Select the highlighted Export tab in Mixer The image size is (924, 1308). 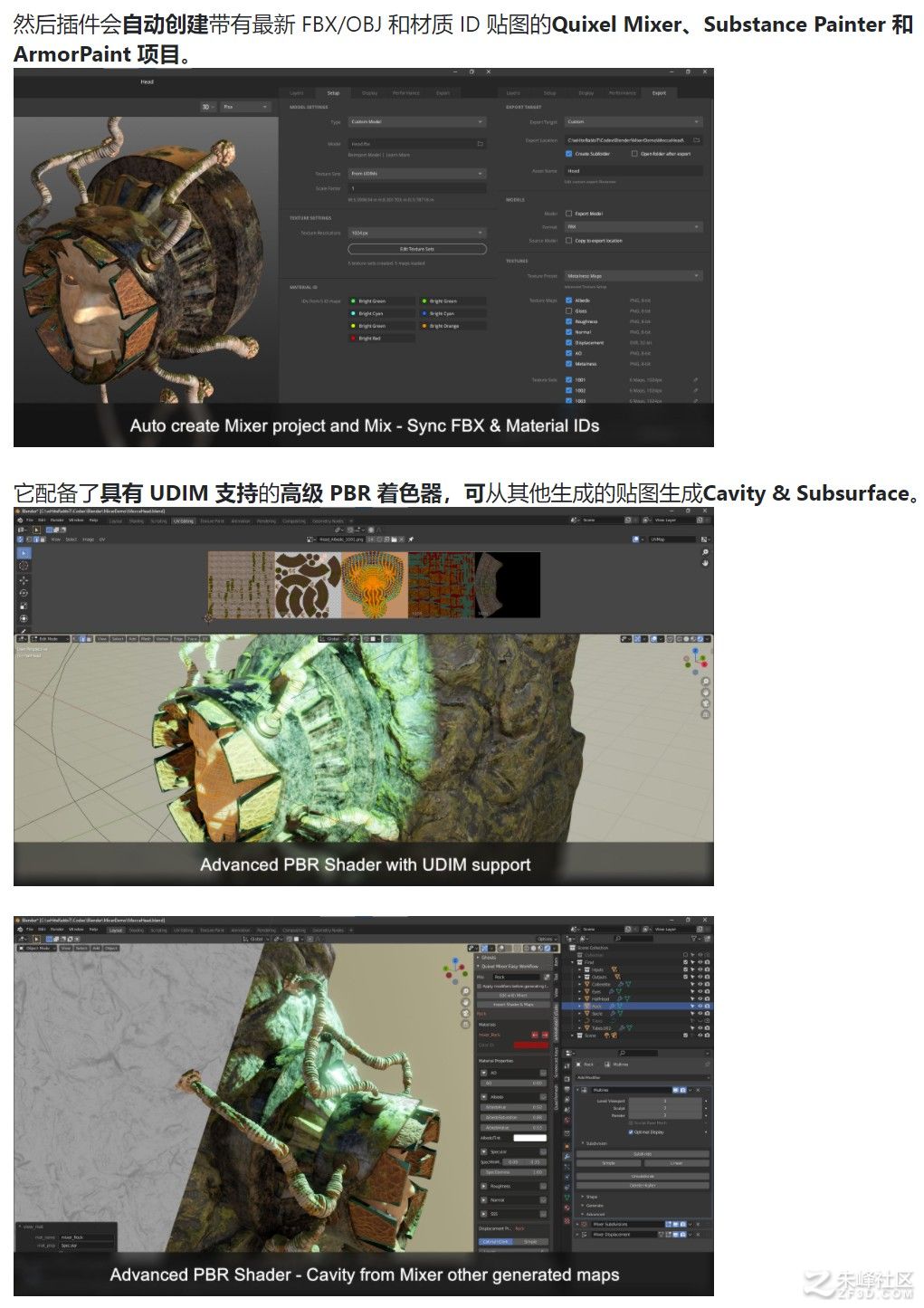pyautogui.click(x=659, y=92)
